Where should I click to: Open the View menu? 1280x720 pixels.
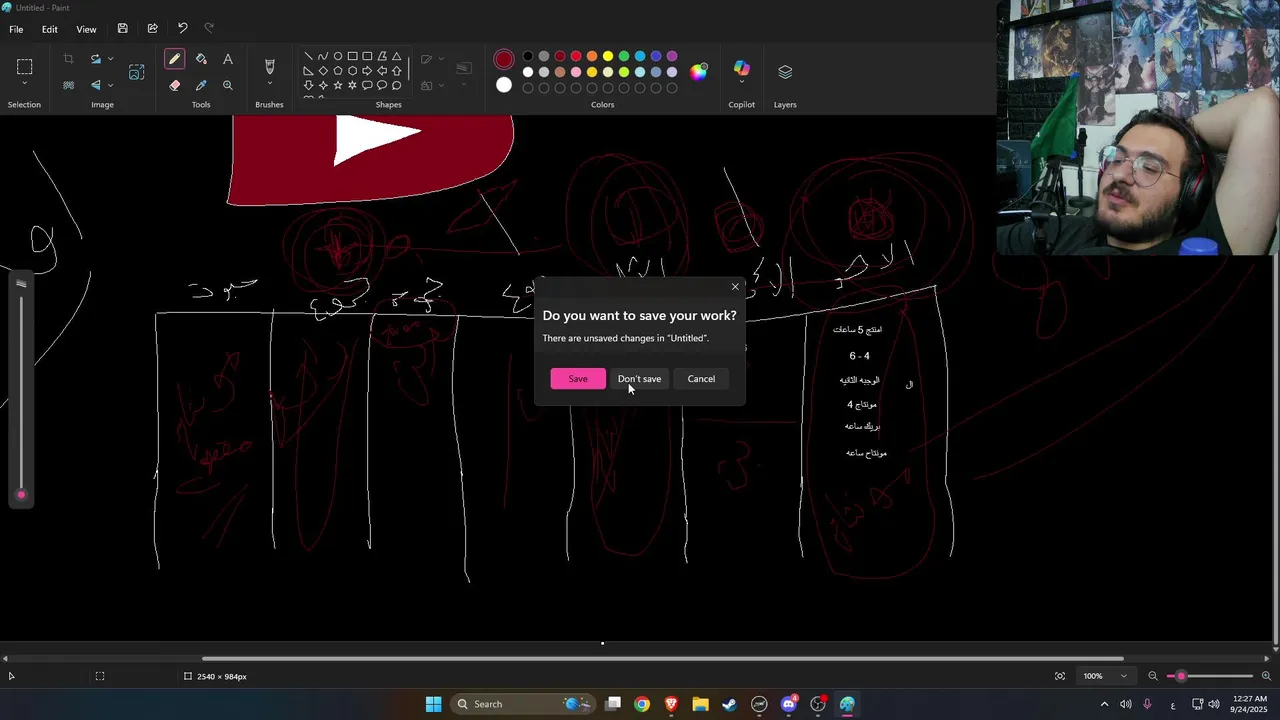coord(86,29)
